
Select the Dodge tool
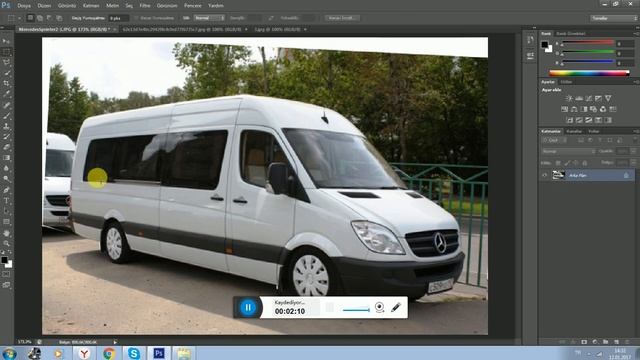(7, 179)
